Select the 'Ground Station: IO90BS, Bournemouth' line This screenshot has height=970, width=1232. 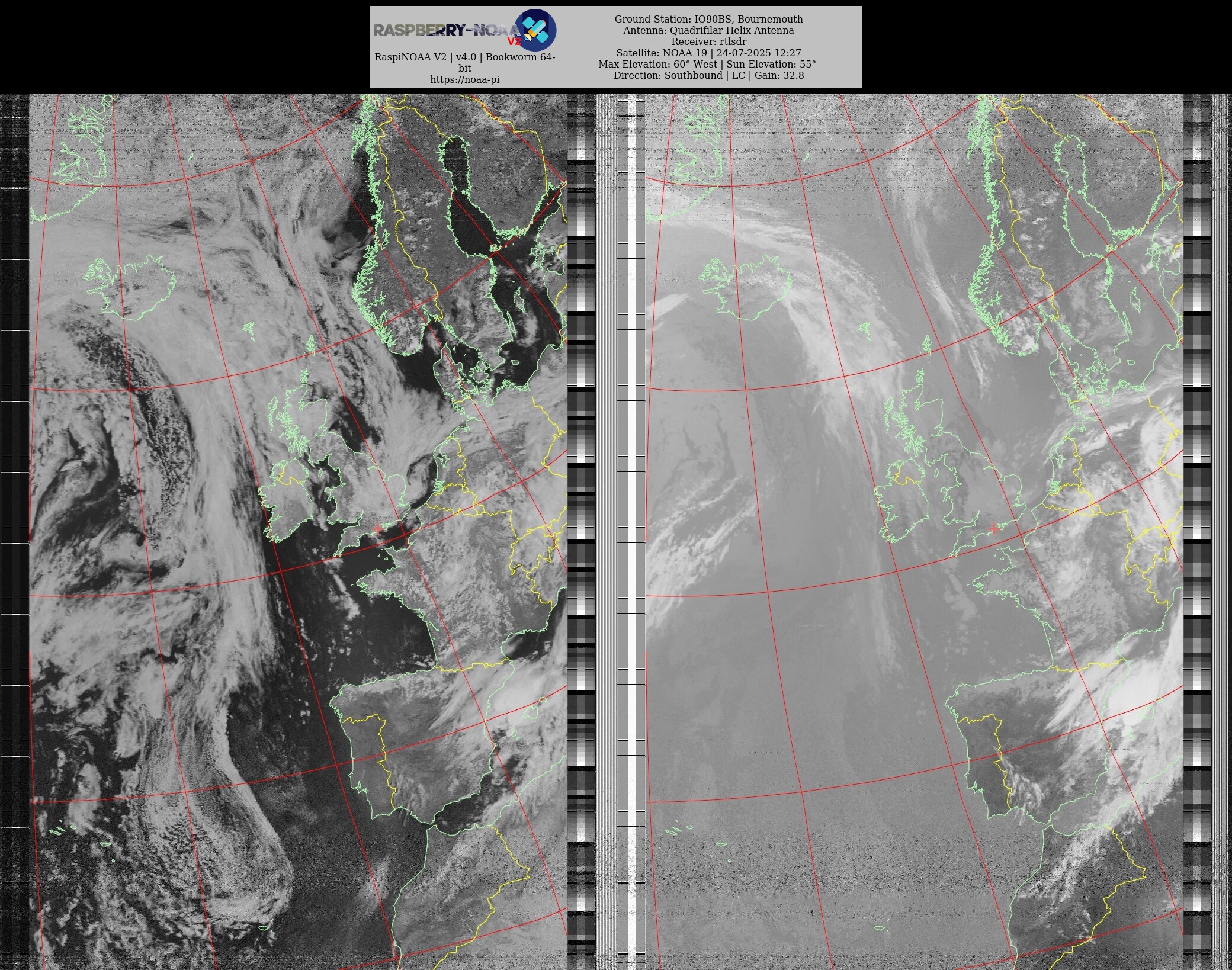pos(708,19)
